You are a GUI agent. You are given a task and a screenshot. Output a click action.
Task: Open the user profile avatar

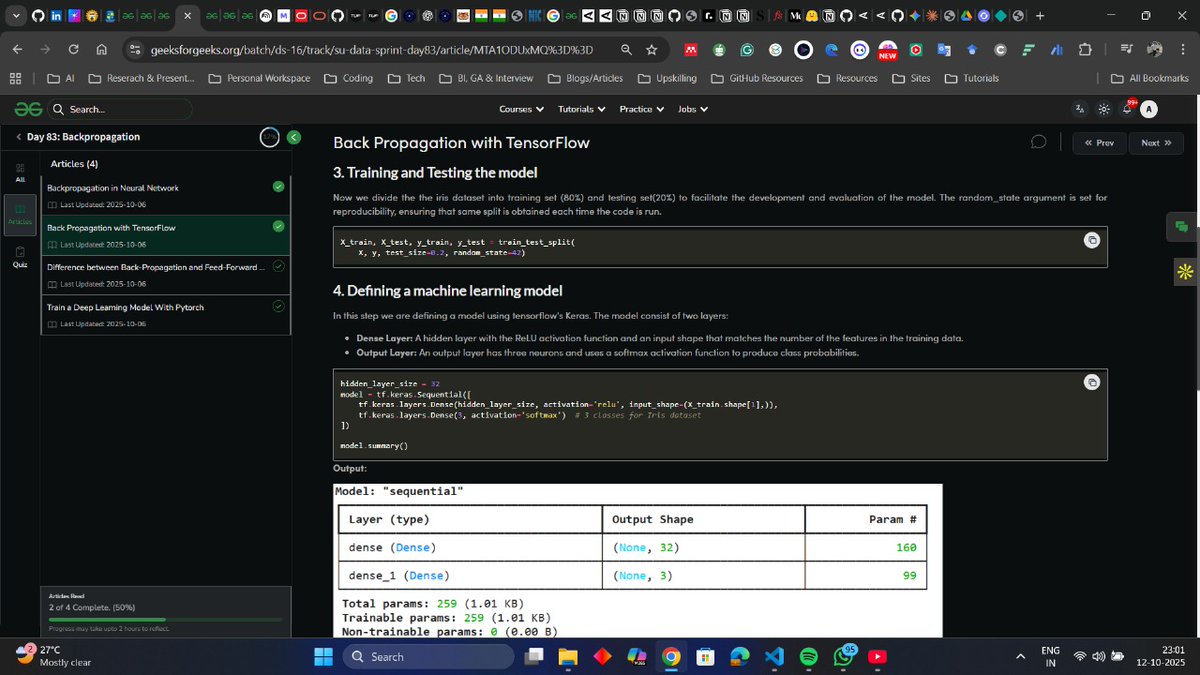click(1150, 109)
